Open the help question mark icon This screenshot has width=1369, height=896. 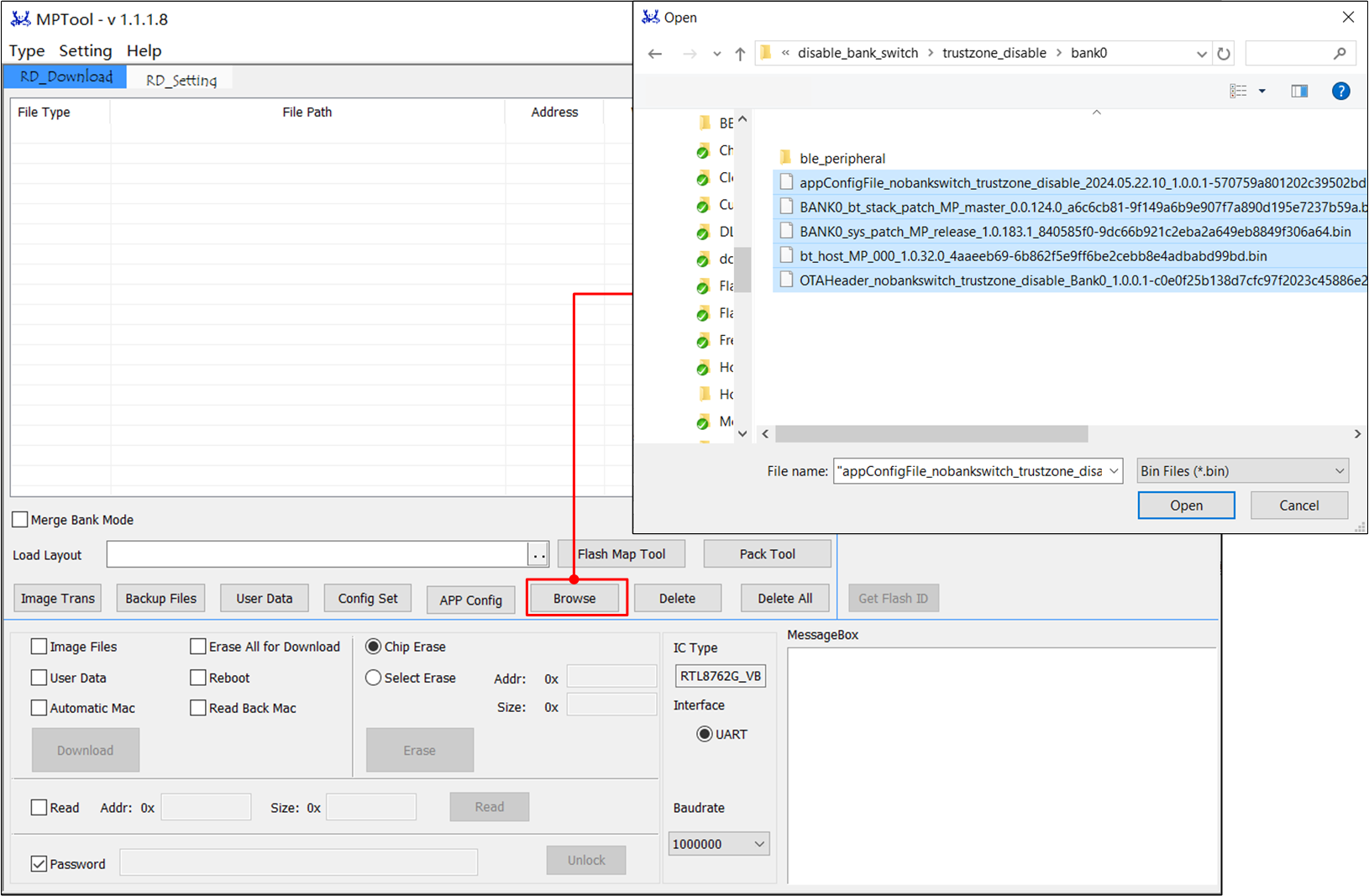[x=1340, y=91]
